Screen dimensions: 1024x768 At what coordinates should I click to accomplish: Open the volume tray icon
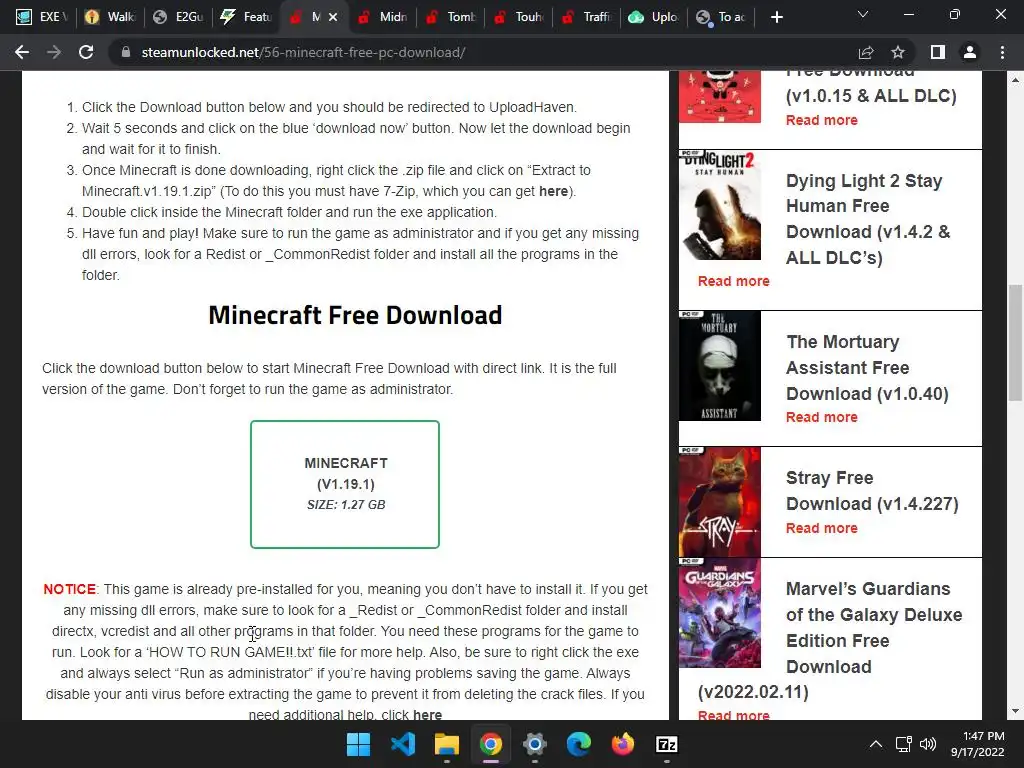coord(927,744)
